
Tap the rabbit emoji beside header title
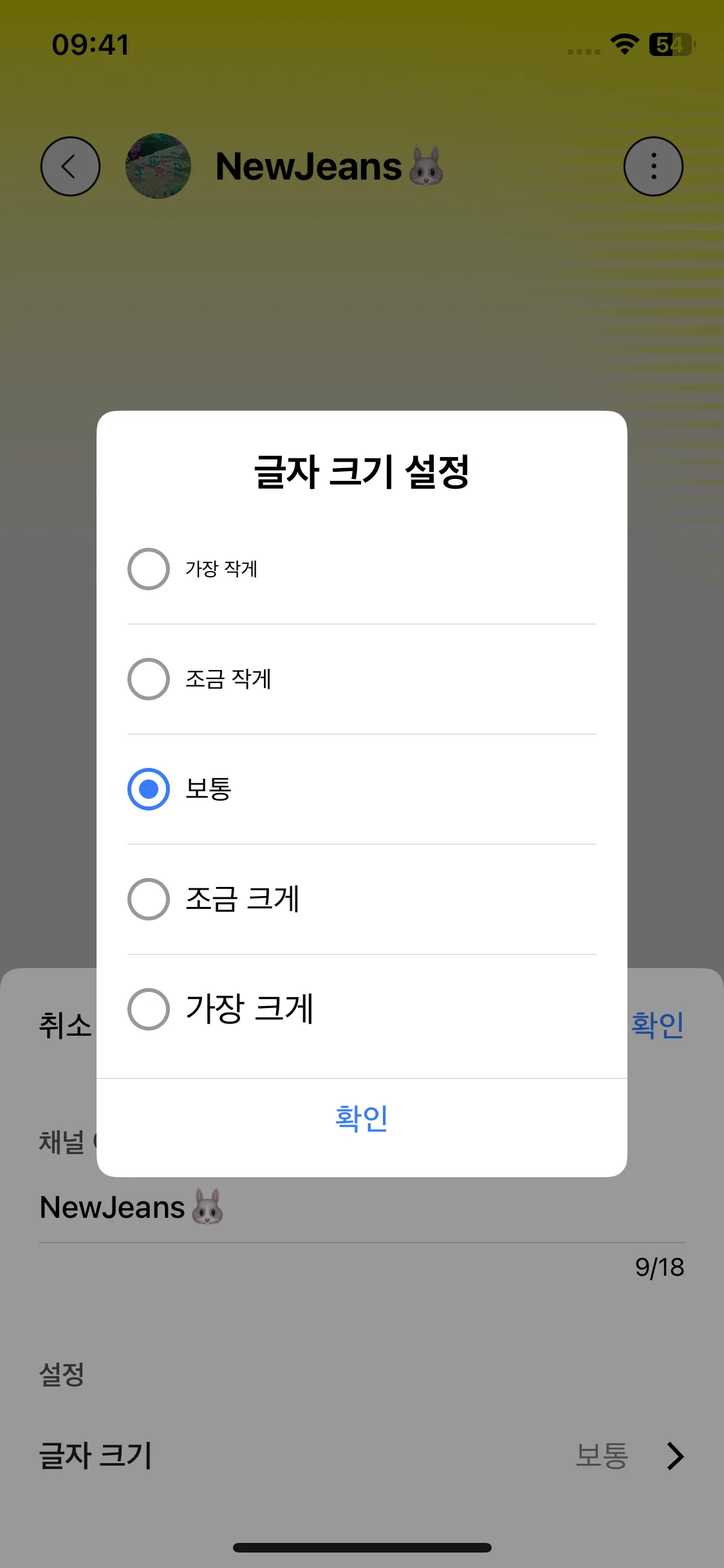(x=426, y=166)
